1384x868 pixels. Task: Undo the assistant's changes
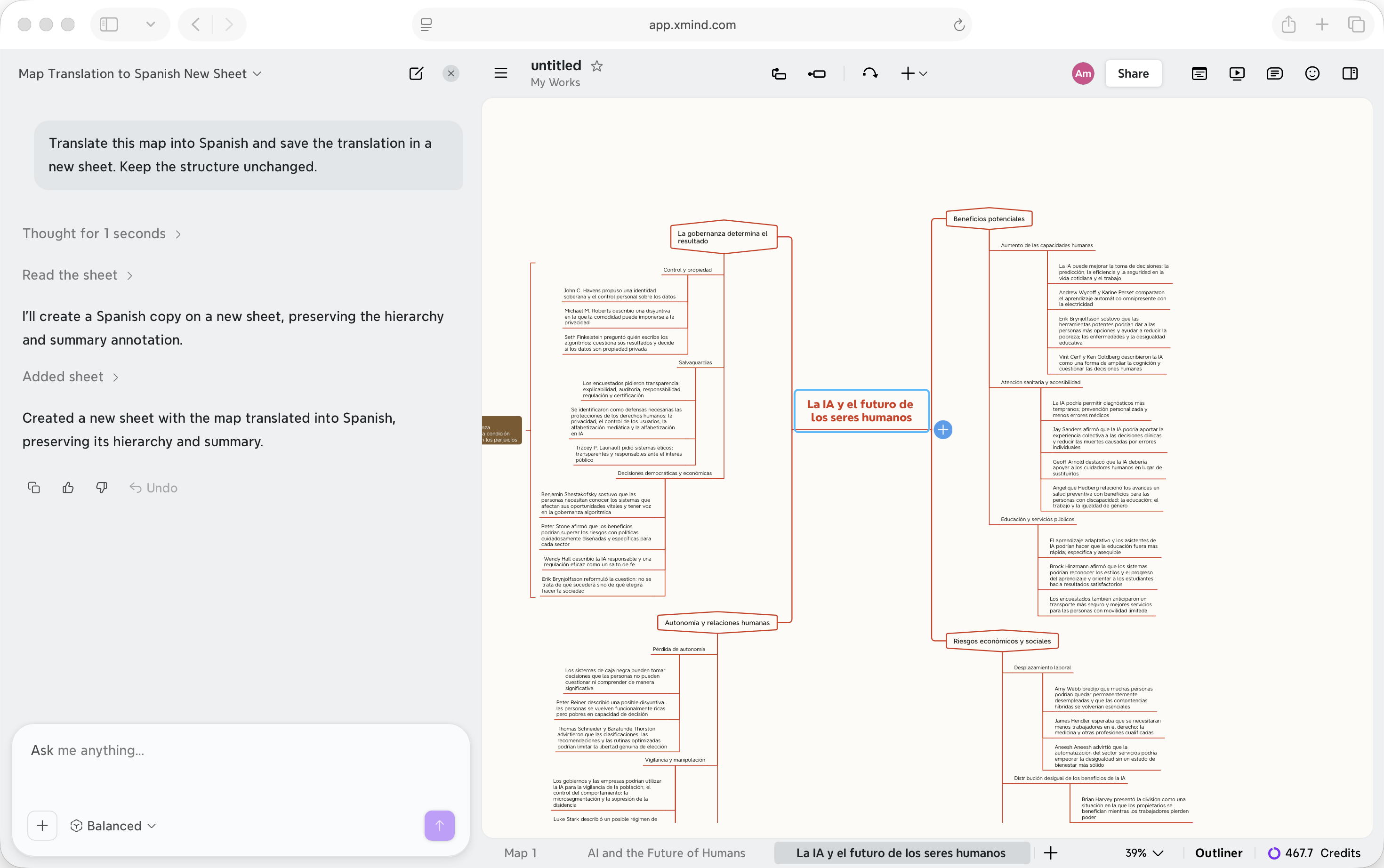[153, 487]
